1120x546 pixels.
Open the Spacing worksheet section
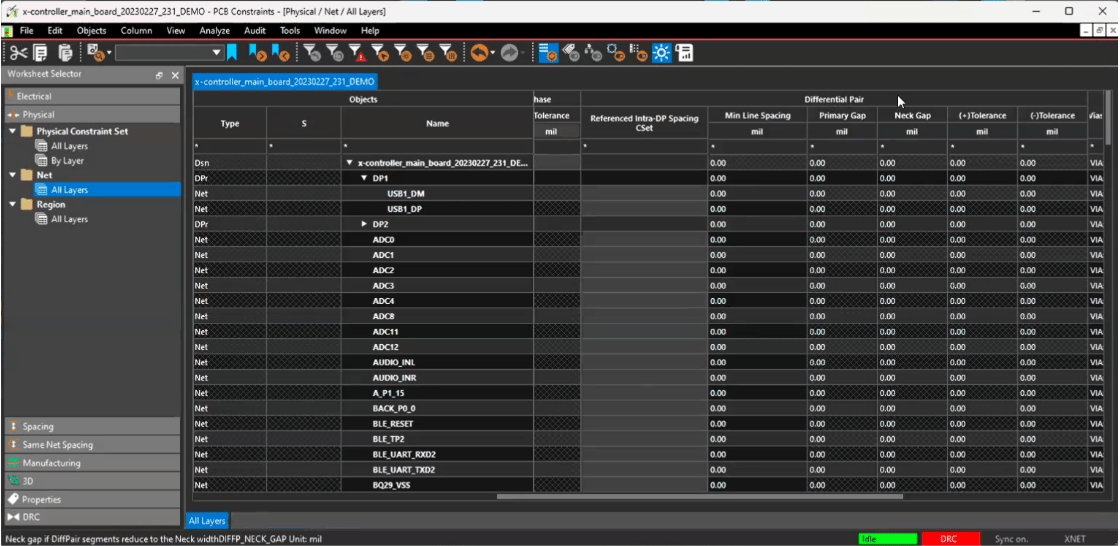pyautogui.click(x=92, y=427)
